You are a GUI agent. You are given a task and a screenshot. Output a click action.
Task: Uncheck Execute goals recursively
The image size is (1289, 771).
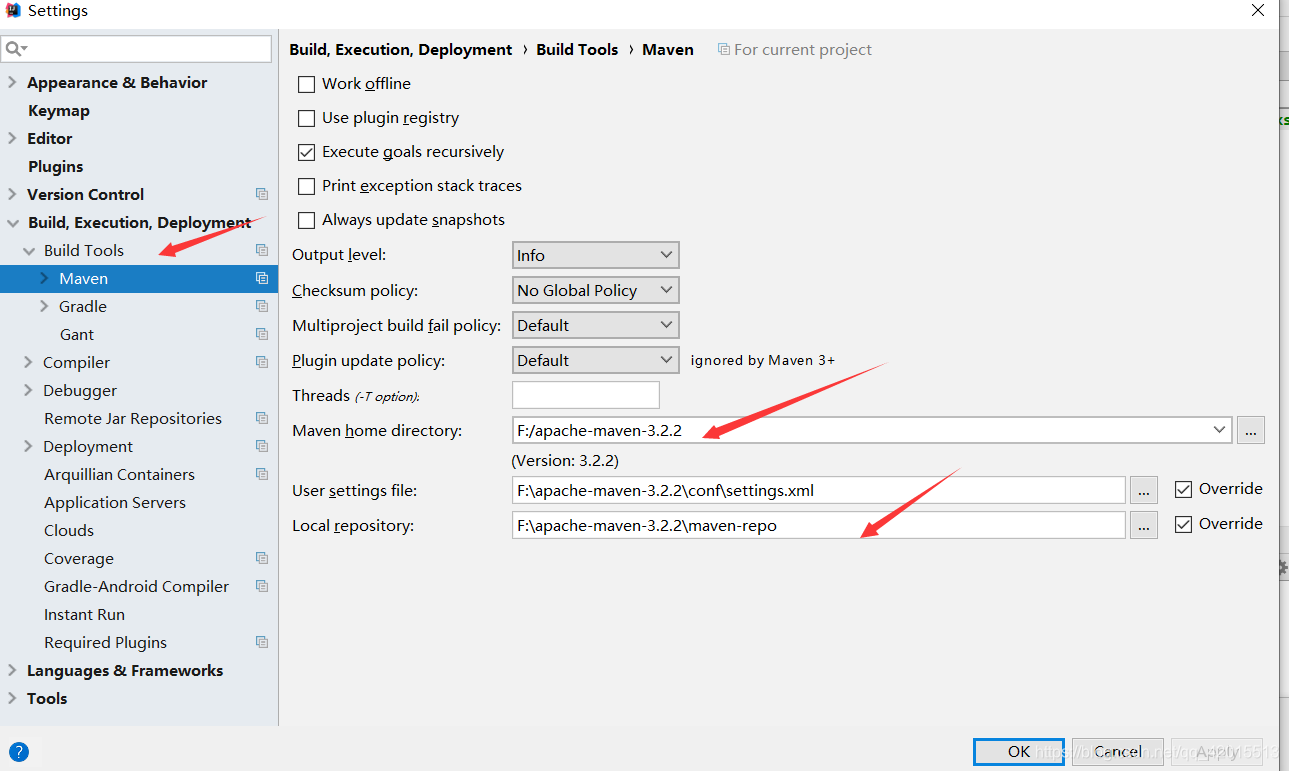(x=306, y=152)
